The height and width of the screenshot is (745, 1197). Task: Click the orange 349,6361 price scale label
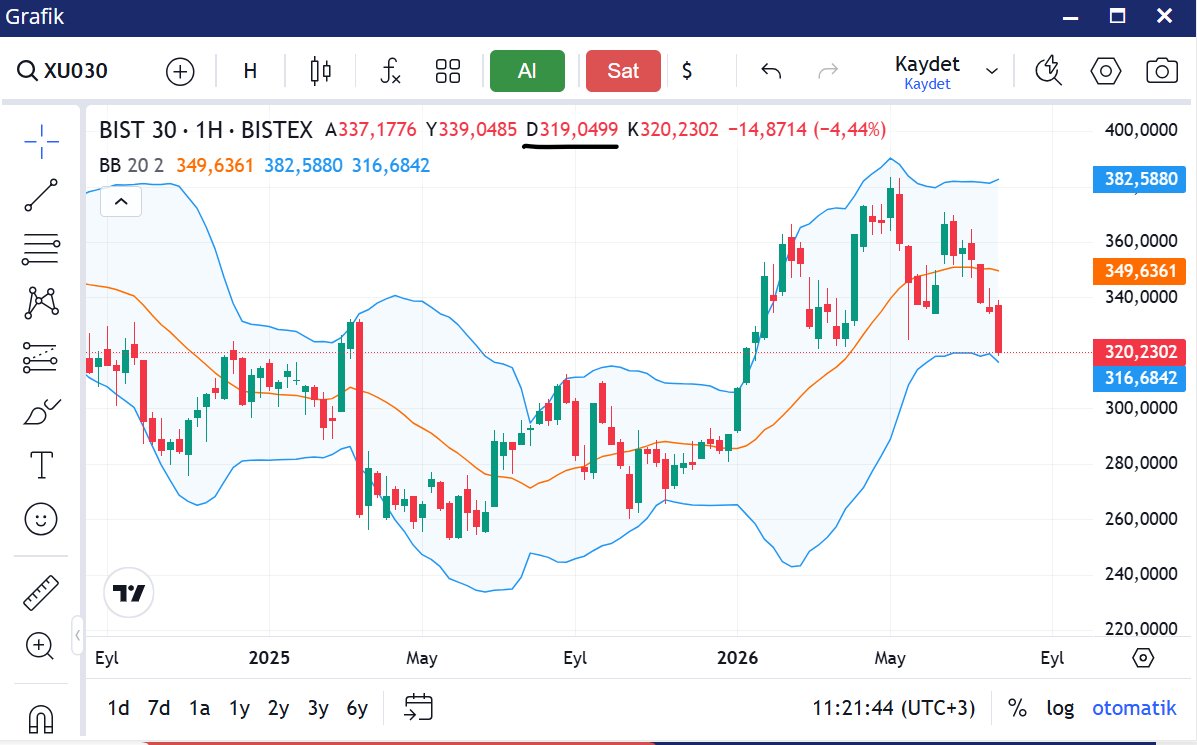(1140, 271)
